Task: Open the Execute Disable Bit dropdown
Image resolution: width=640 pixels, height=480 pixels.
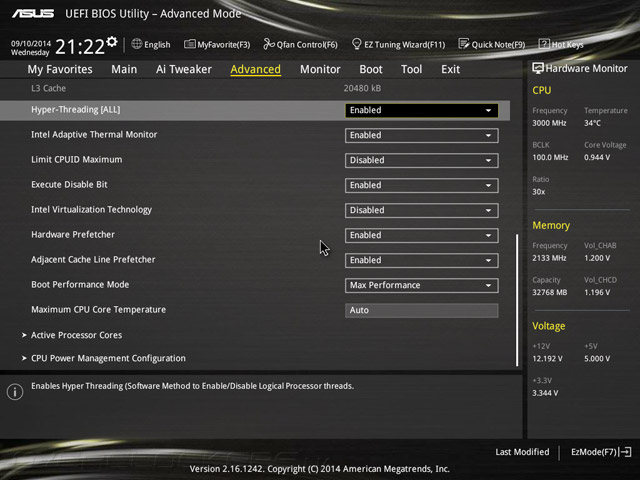Action: [422, 185]
